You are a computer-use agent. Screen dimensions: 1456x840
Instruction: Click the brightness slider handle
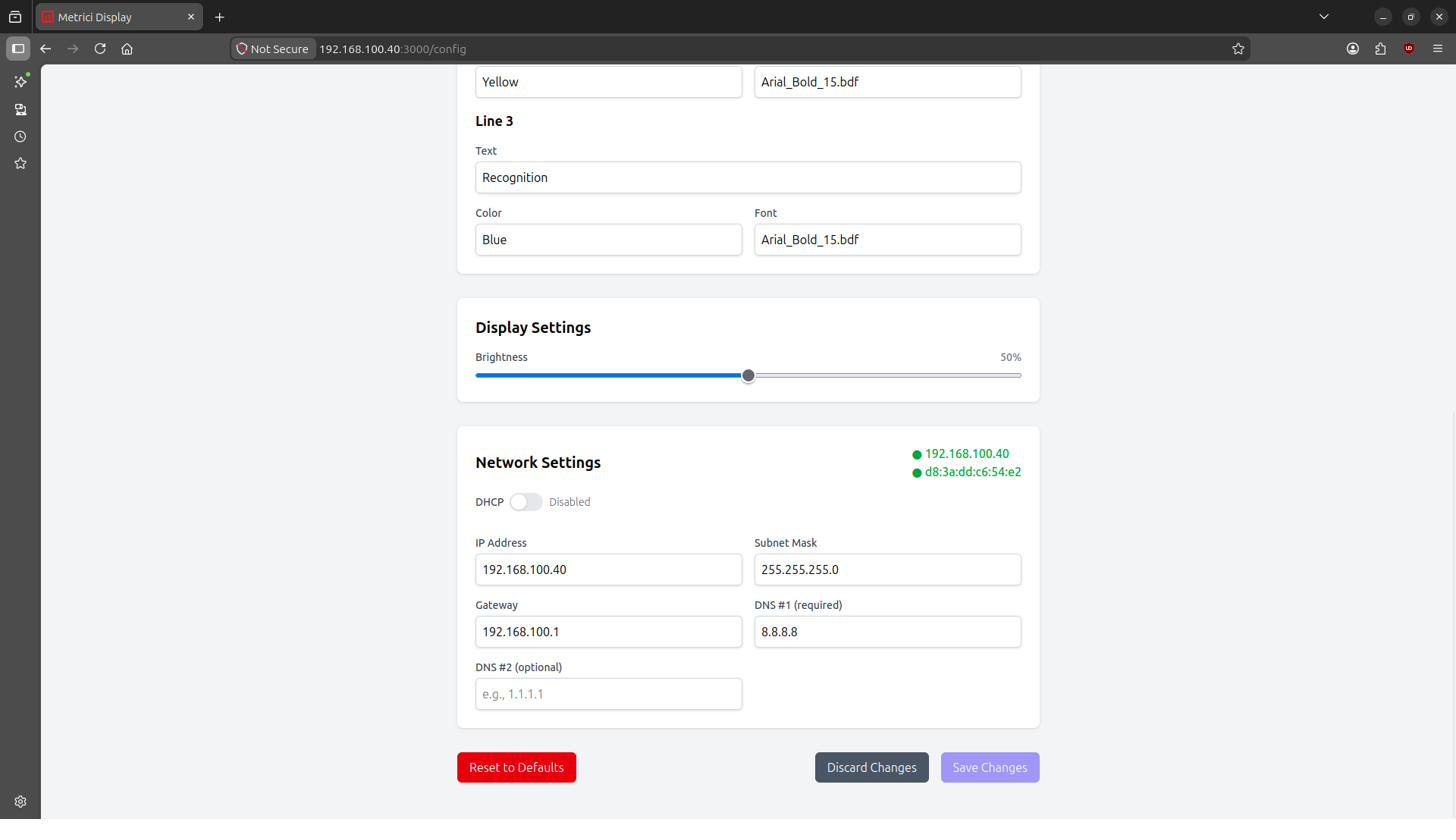click(748, 376)
